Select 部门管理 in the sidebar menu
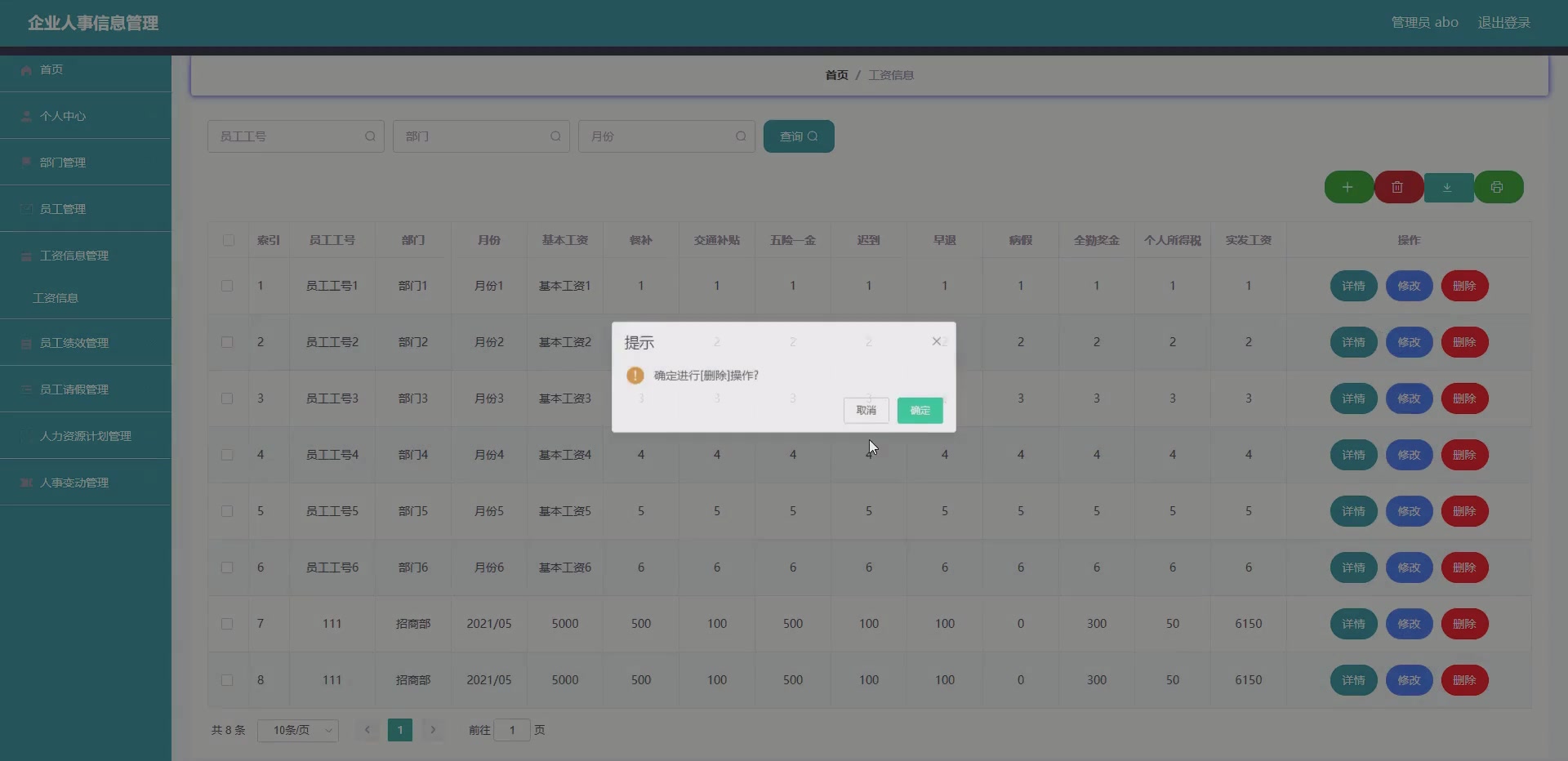Image resolution: width=1568 pixels, height=761 pixels. (x=63, y=162)
